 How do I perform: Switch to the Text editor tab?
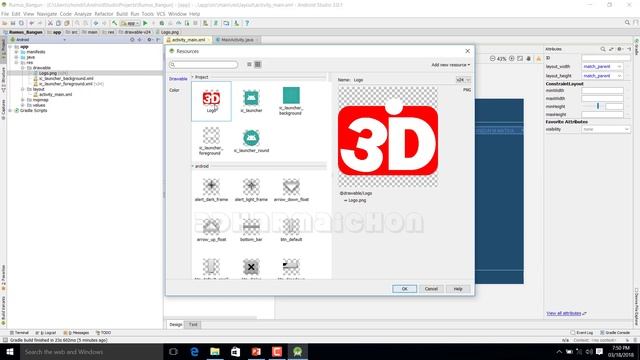pos(193,324)
